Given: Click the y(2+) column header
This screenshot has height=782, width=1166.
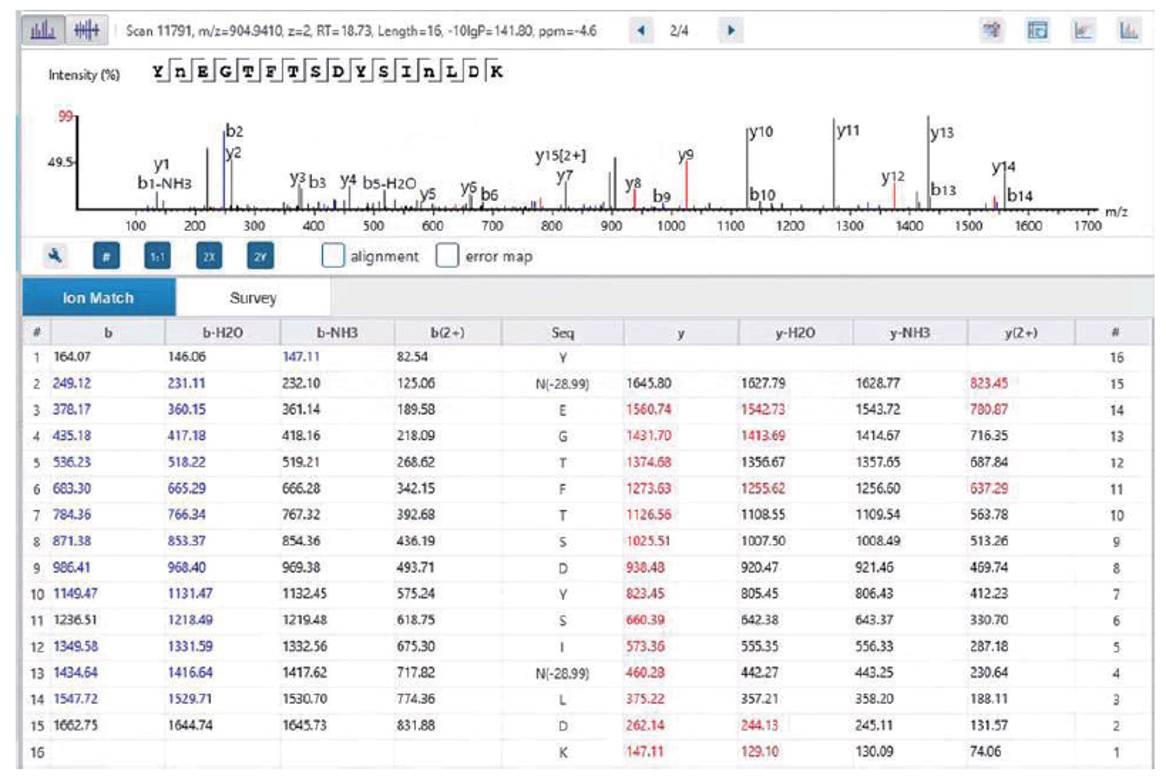Looking at the screenshot, I should (x=1020, y=332).
